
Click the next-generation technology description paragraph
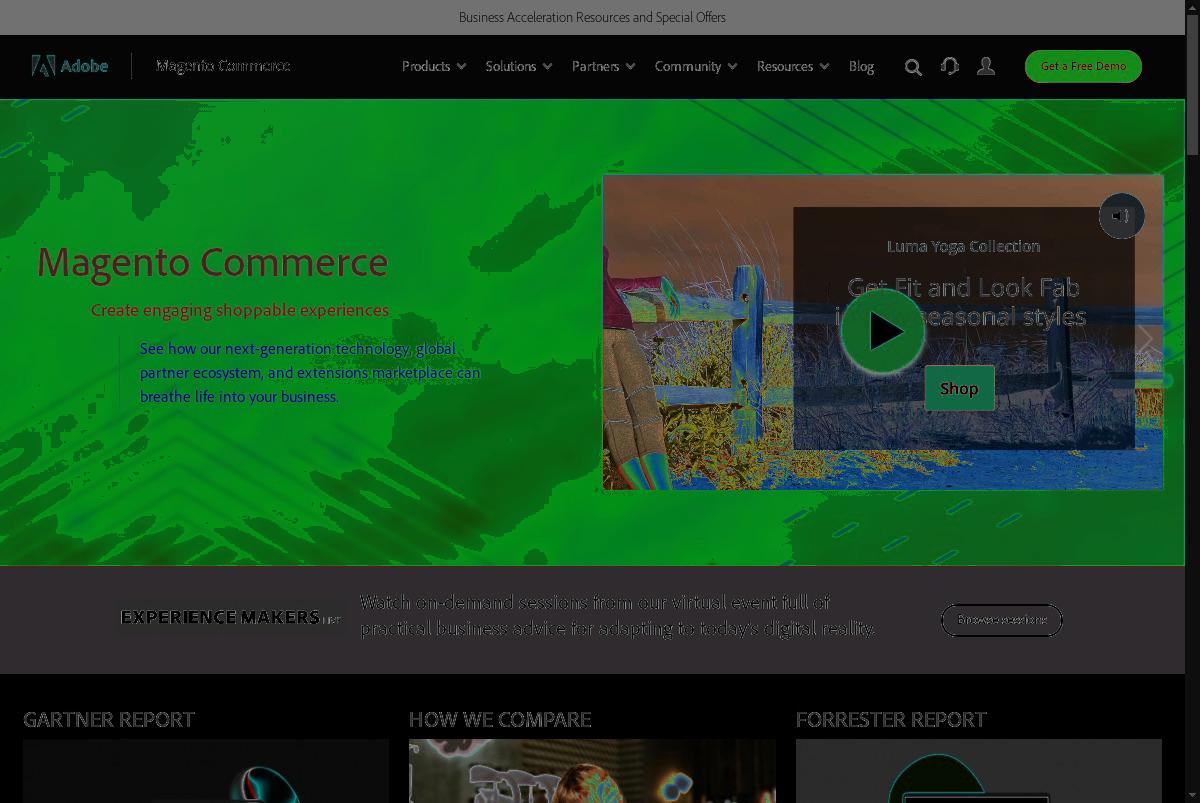(x=310, y=373)
